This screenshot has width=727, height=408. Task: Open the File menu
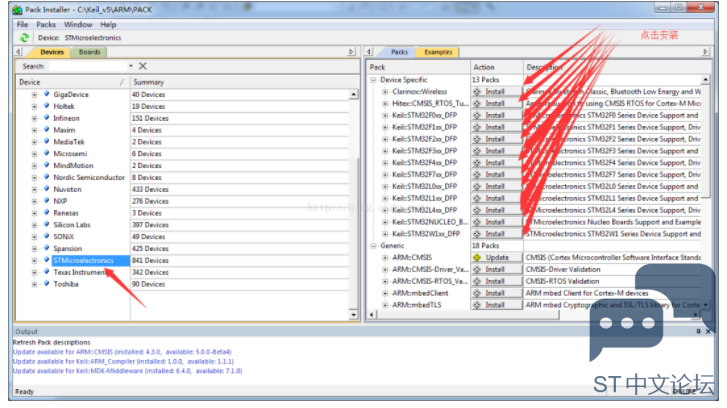pyautogui.click(x=22, y=24)
